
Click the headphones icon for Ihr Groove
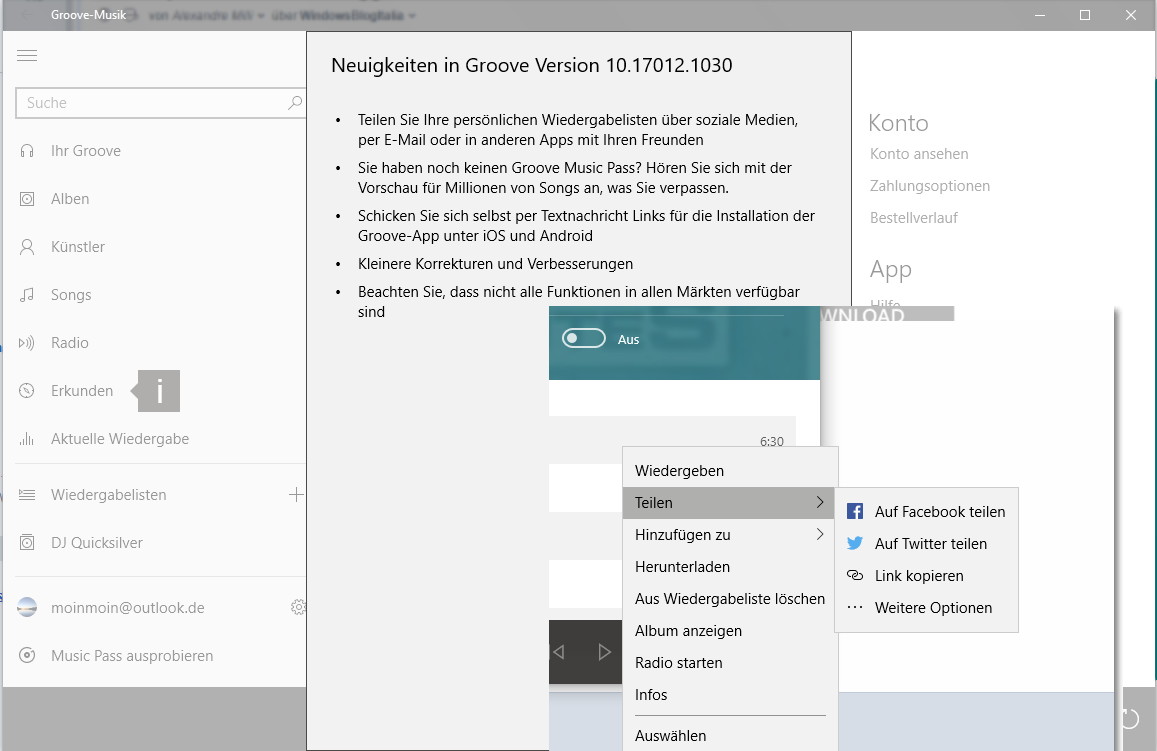point(27,151)
